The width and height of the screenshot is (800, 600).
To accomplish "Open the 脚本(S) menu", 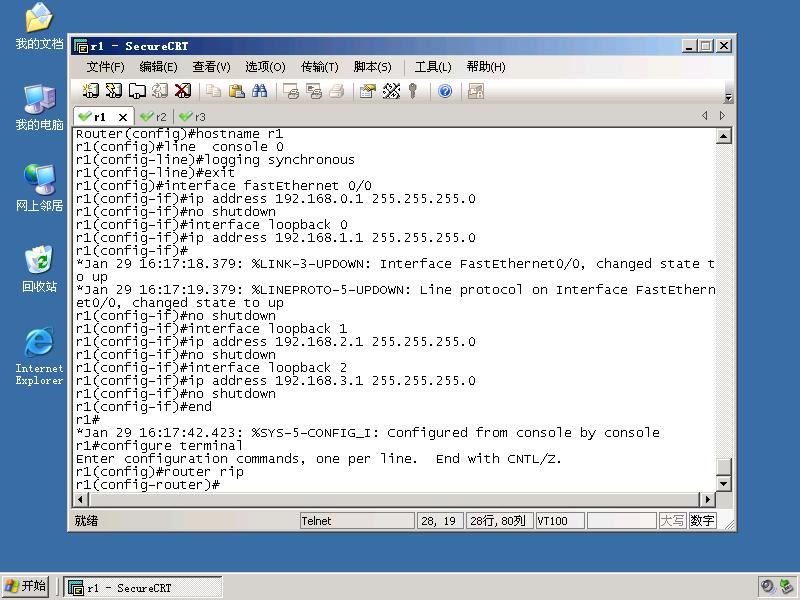I will [372, 67].
